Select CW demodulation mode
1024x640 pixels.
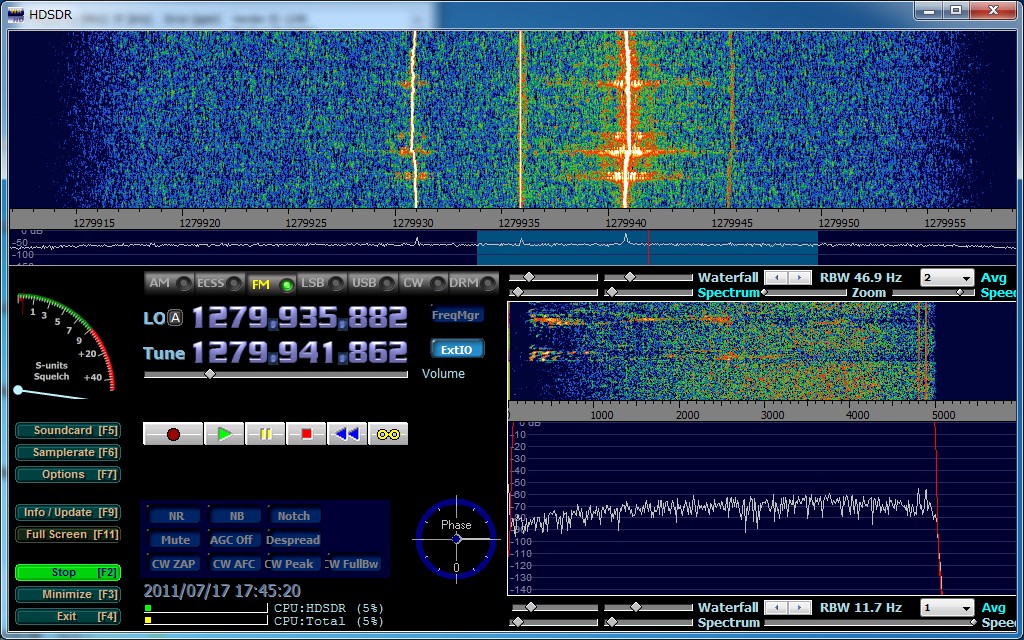pos(423,283)
